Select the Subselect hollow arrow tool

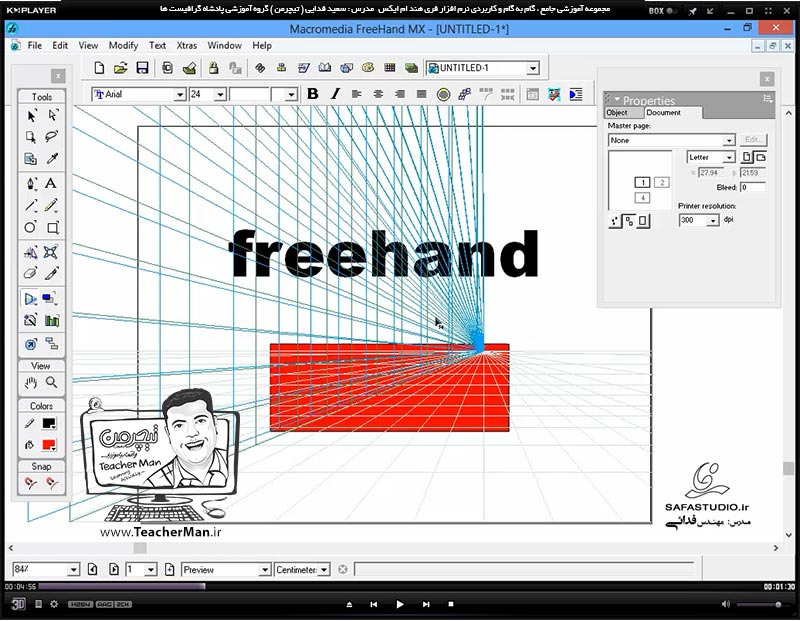click(52, 116)
